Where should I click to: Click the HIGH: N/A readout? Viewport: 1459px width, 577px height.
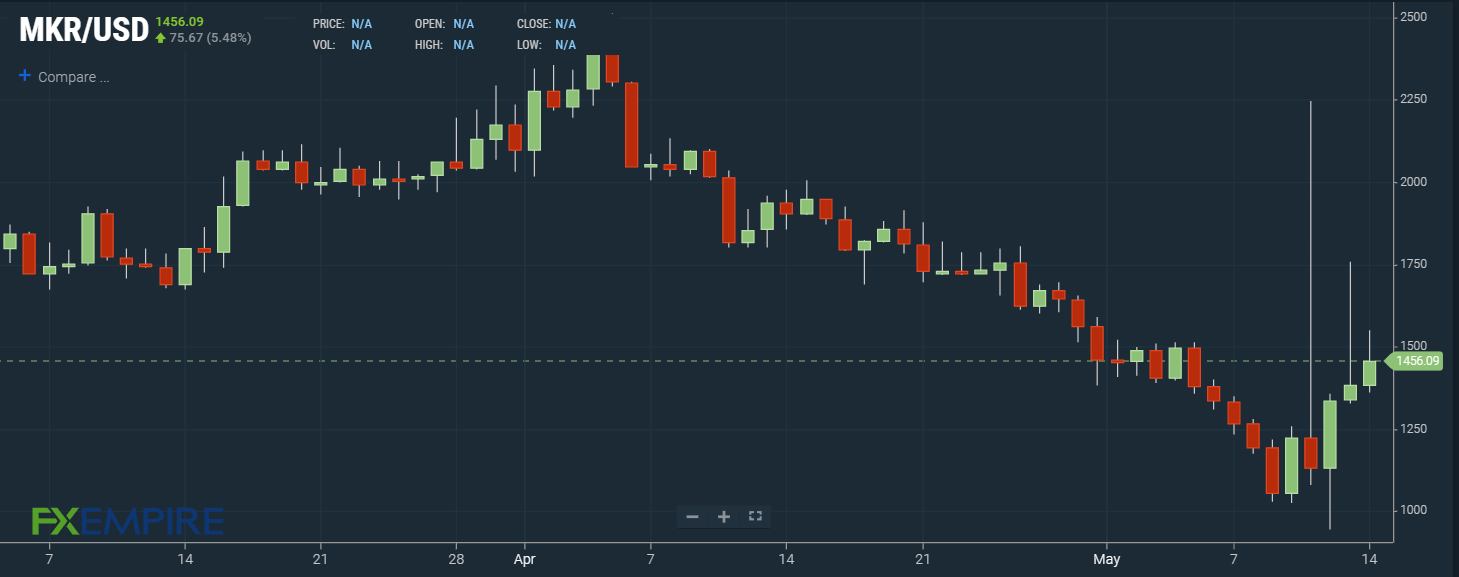click(x=445, y=45)
